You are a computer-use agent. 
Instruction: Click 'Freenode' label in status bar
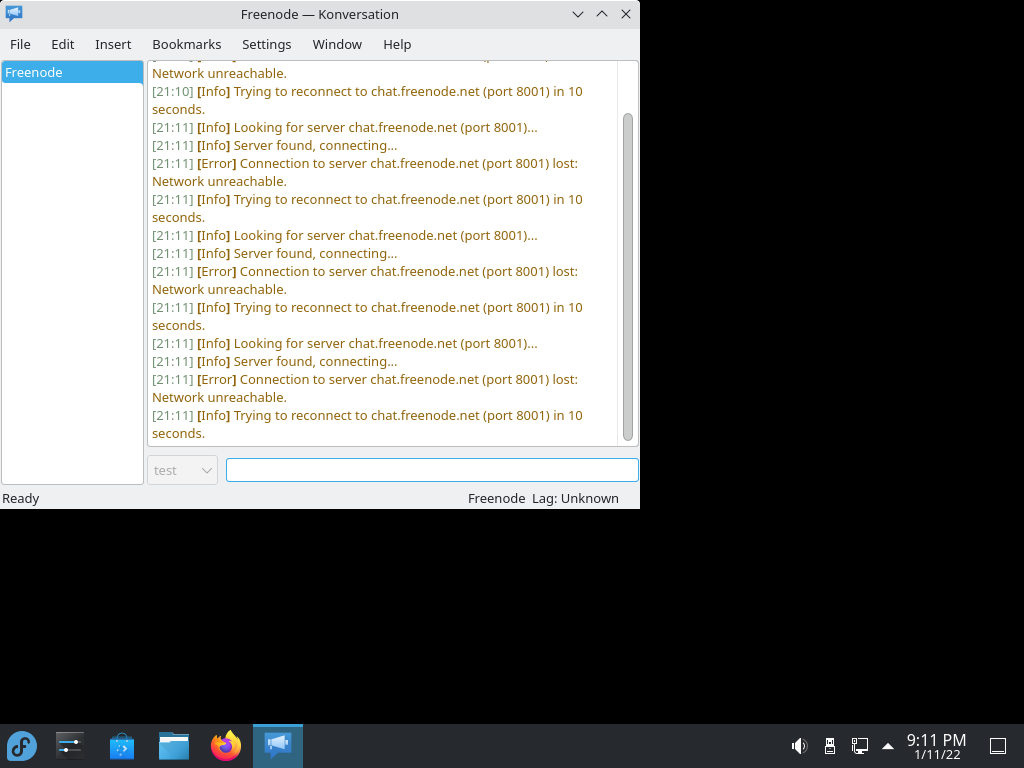click(496, 498)
